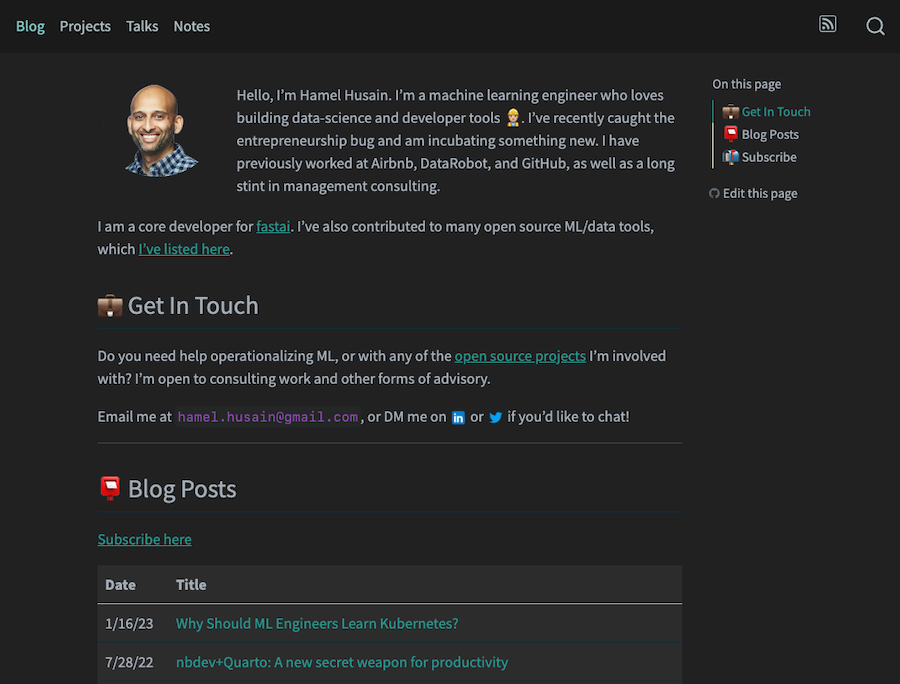
Task: Click the hamel.husain@gmail.com email address
Action: 267,417
